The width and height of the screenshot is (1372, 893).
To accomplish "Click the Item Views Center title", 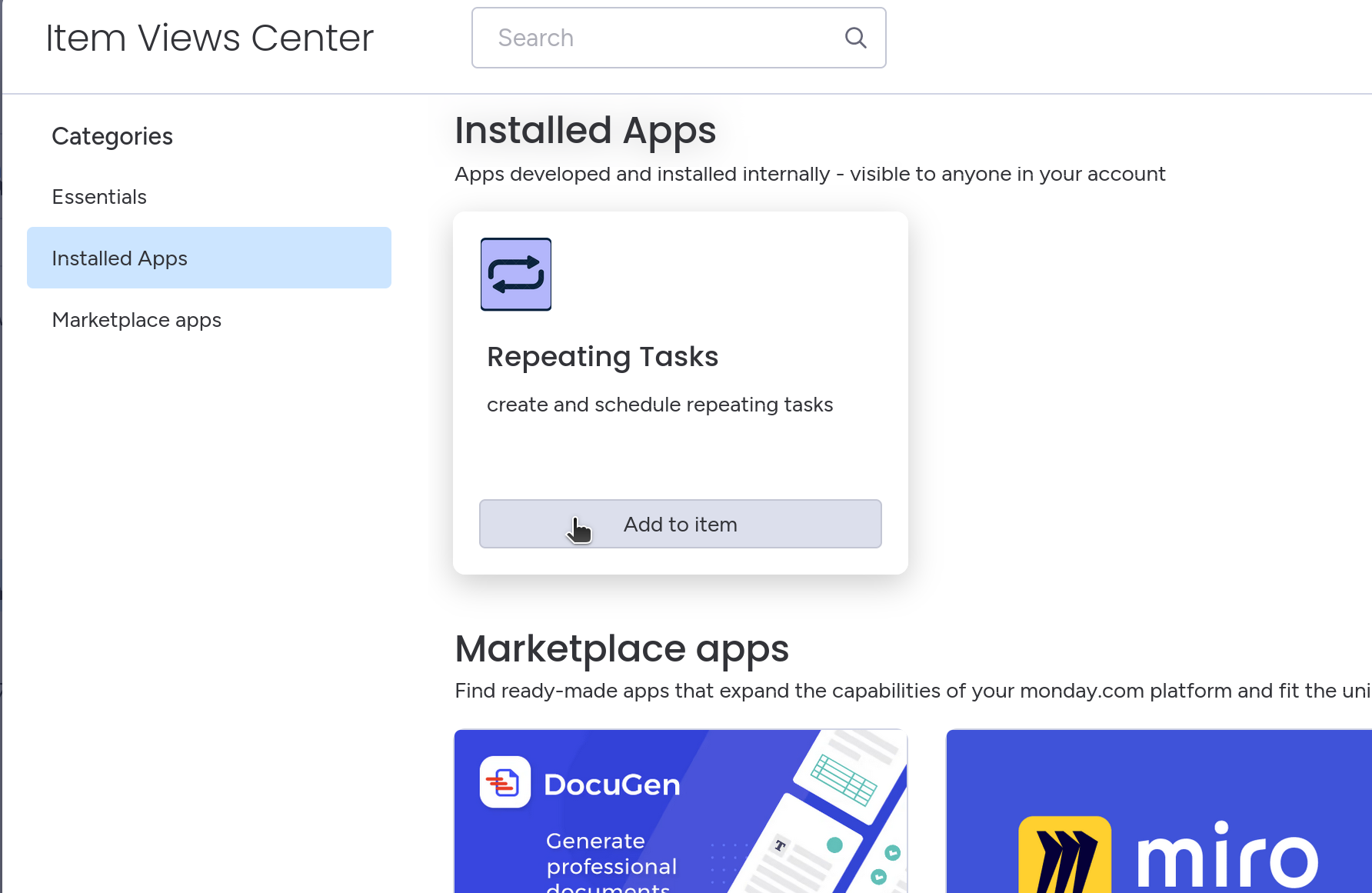I will [x=209, y=38].
